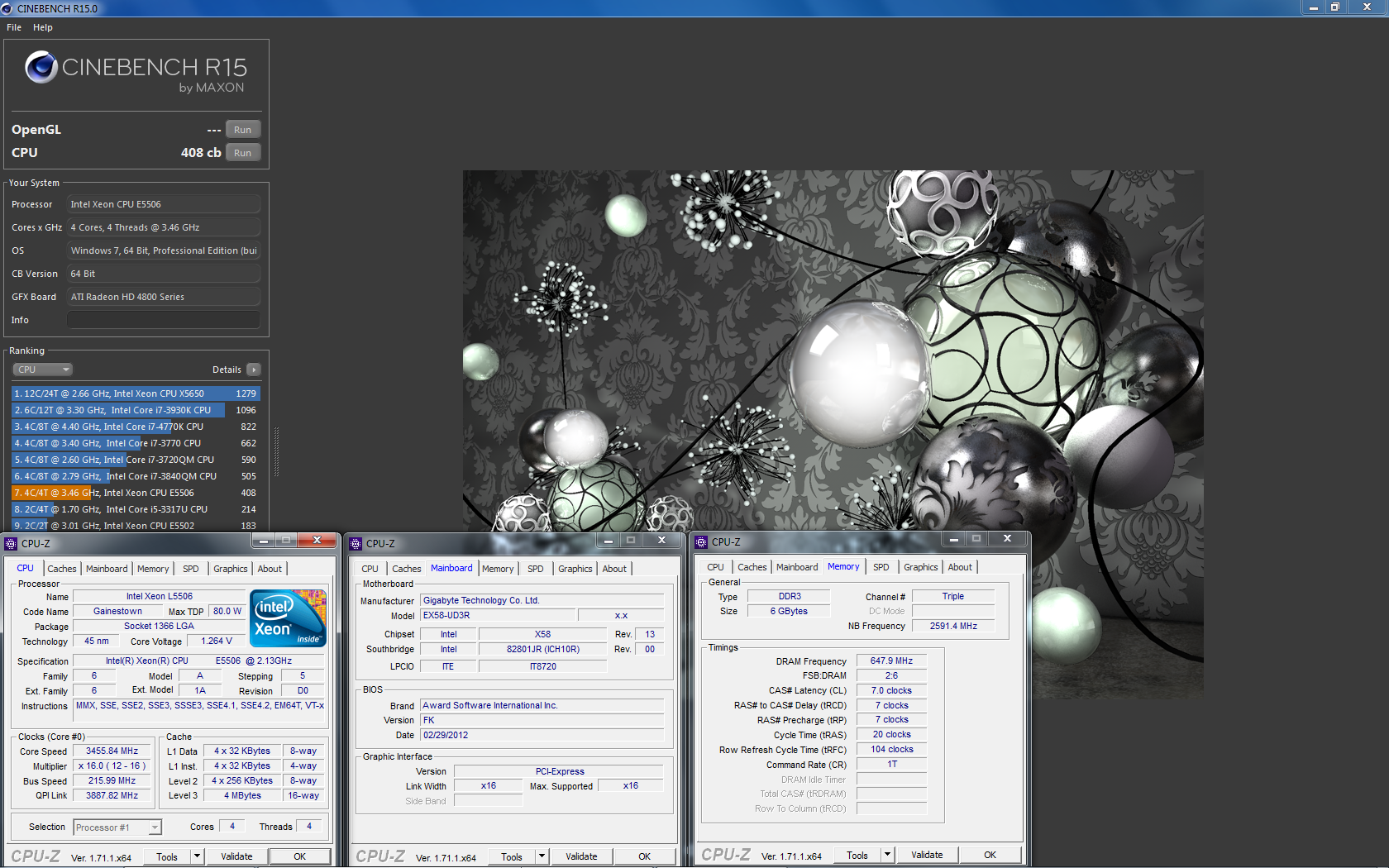Close the left CPU-Z window
Screen dimensions: 1389x868
coord(316,541)
